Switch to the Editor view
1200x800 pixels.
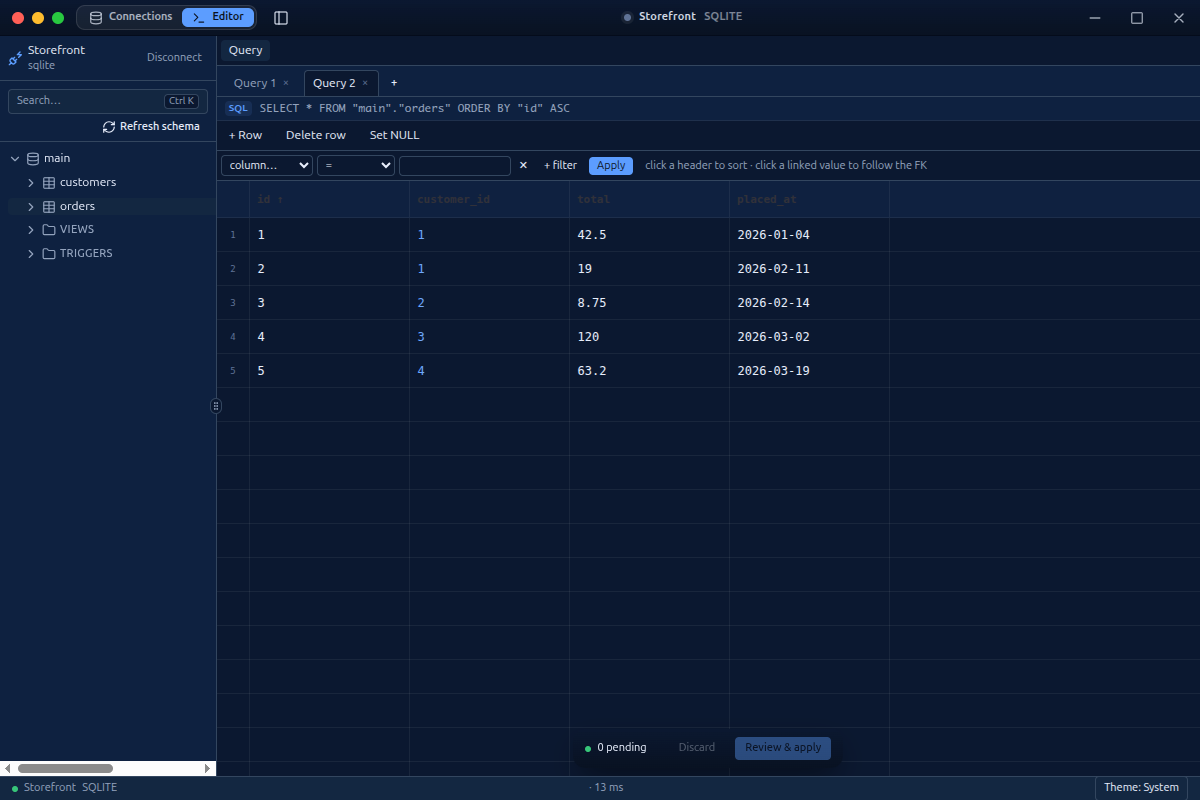(x=218, y=17)
